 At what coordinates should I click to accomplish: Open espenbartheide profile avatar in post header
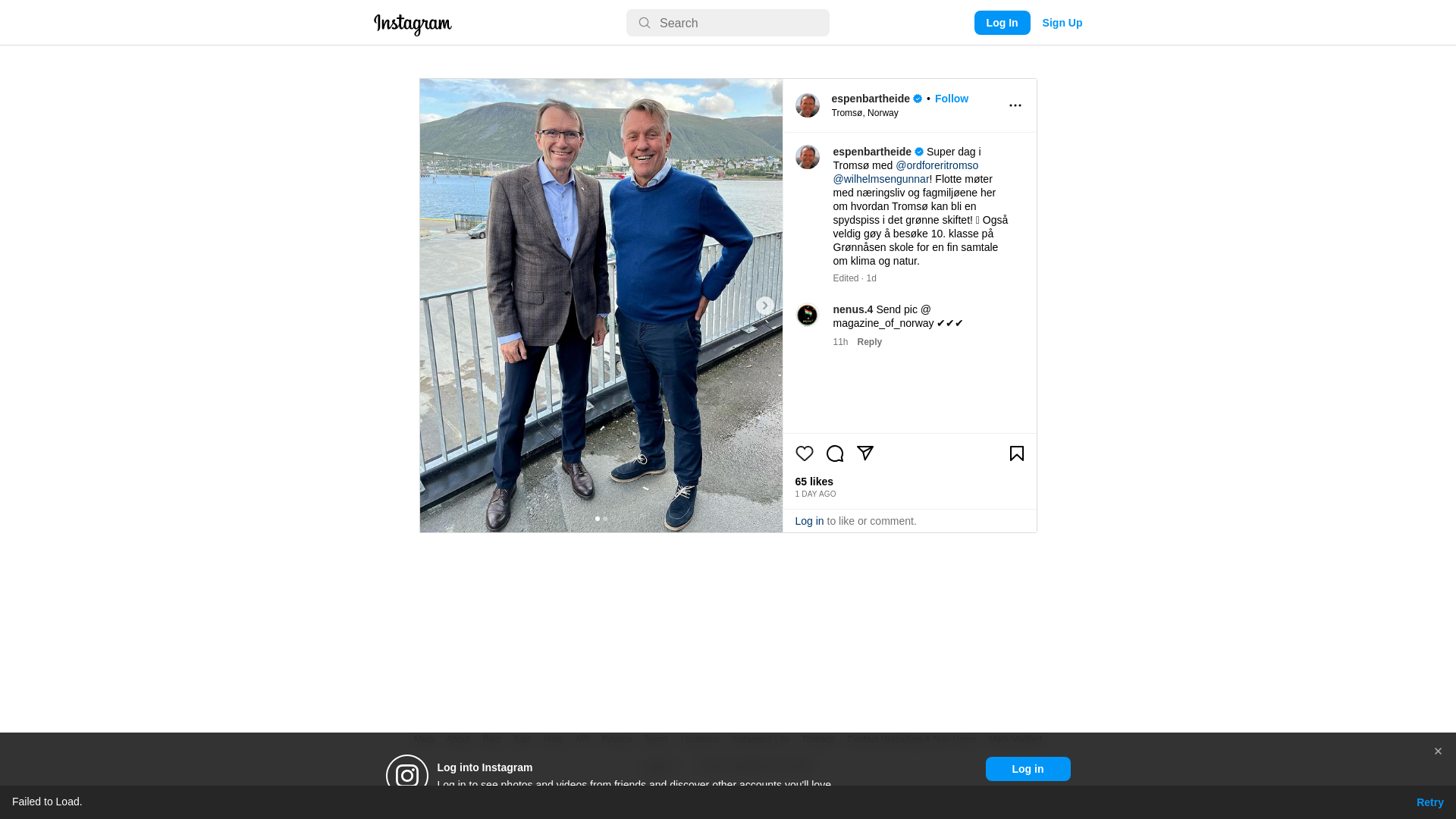tap(807, 105)
